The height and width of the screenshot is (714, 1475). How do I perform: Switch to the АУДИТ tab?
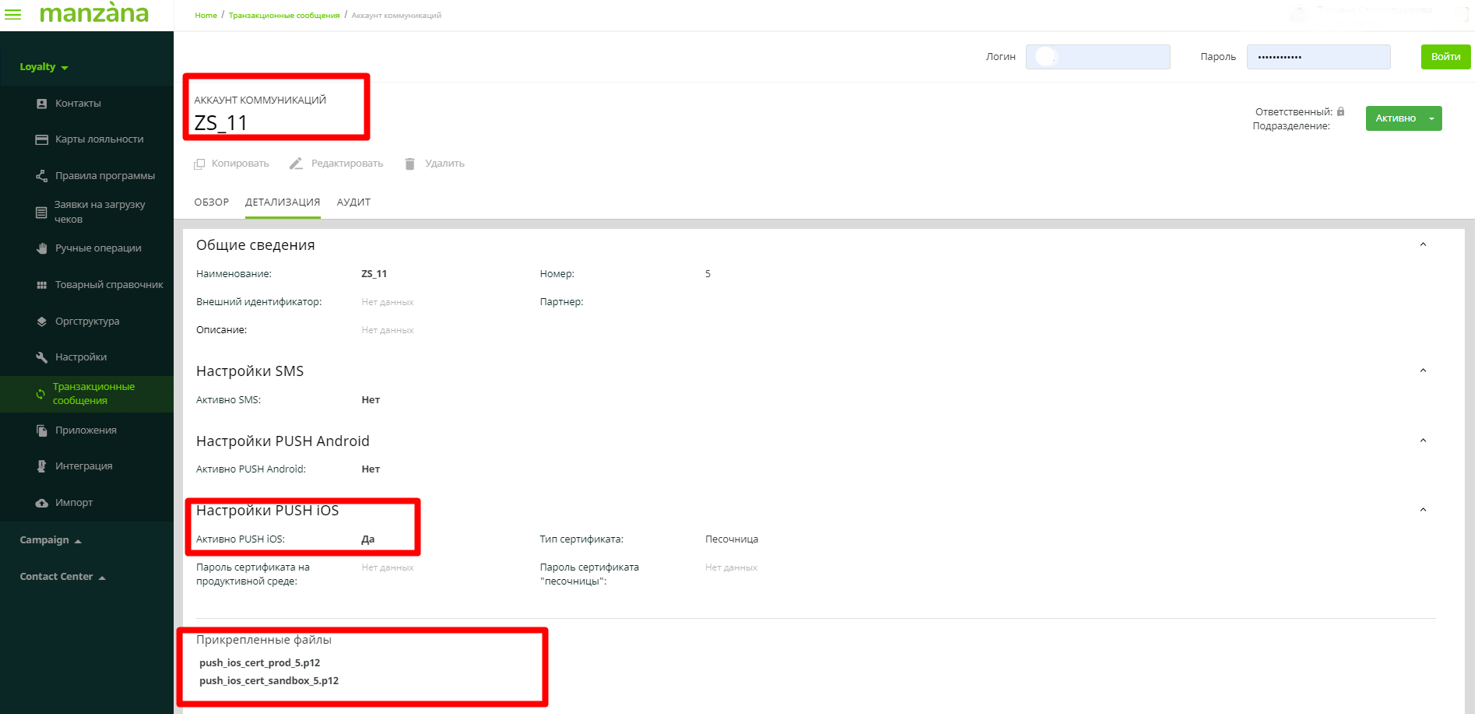point(353,202)
